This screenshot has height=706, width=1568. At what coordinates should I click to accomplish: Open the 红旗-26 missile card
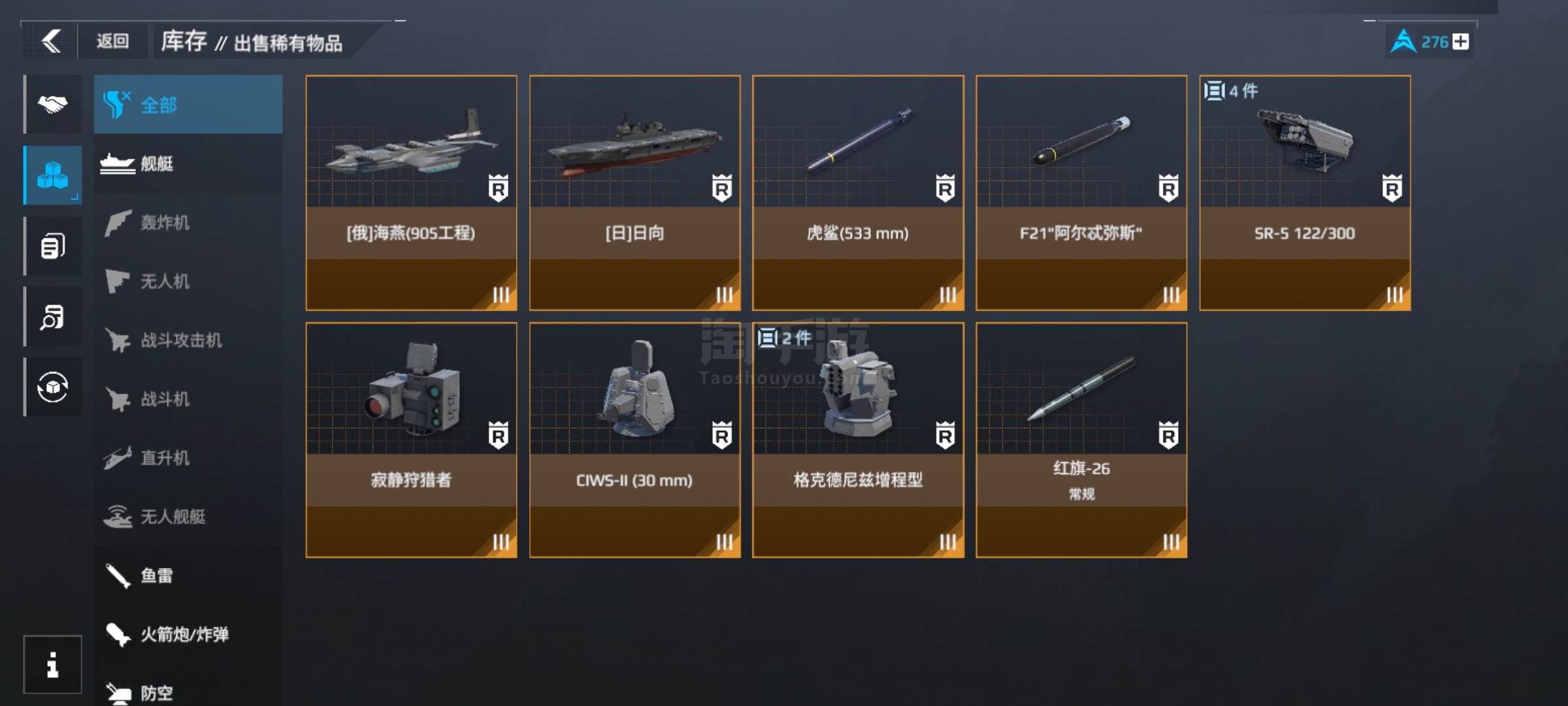coord(1082,440)
